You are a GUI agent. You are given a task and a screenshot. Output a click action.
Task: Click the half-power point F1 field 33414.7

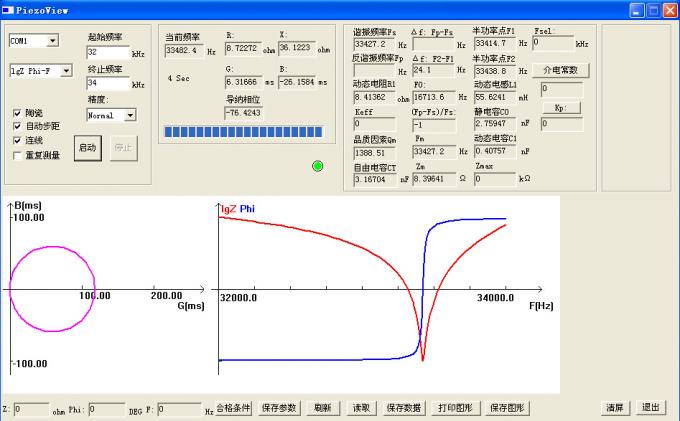tap(494, 44)
